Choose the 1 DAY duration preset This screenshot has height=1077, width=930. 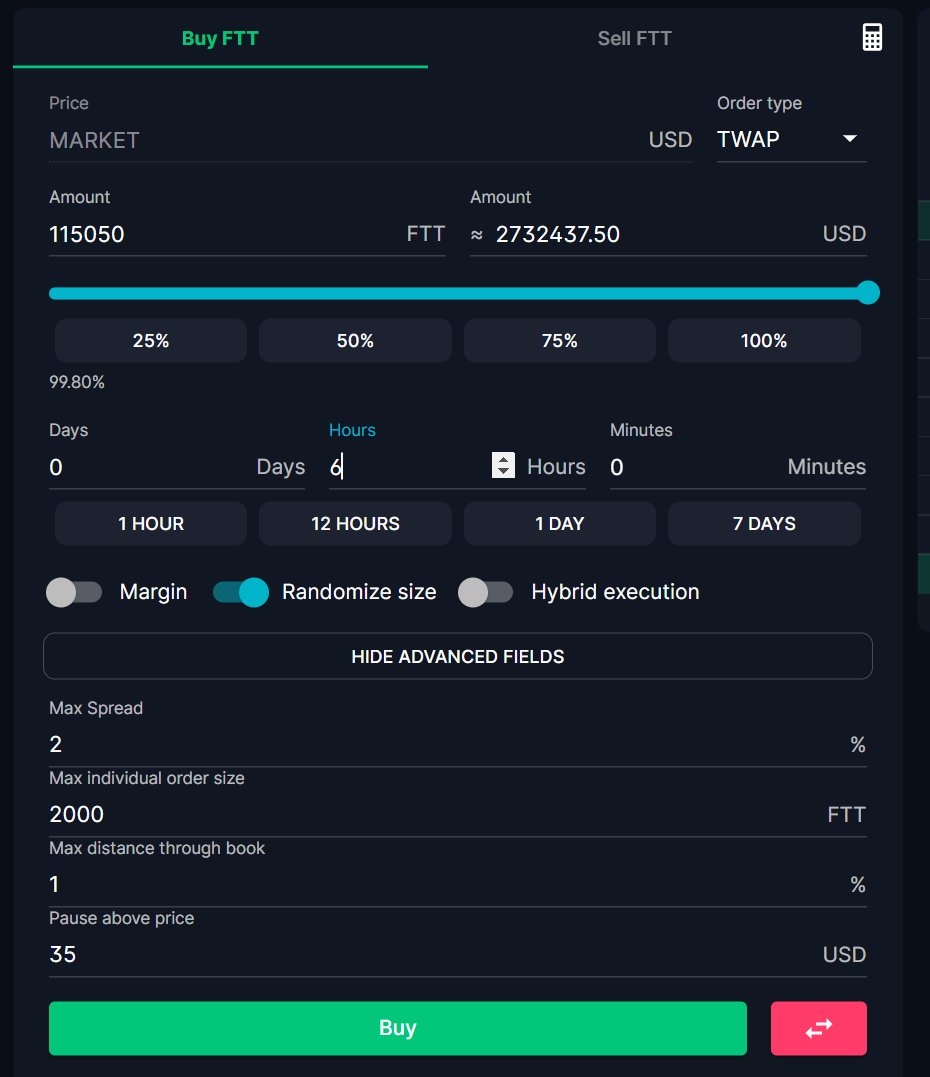coord(559,523)
